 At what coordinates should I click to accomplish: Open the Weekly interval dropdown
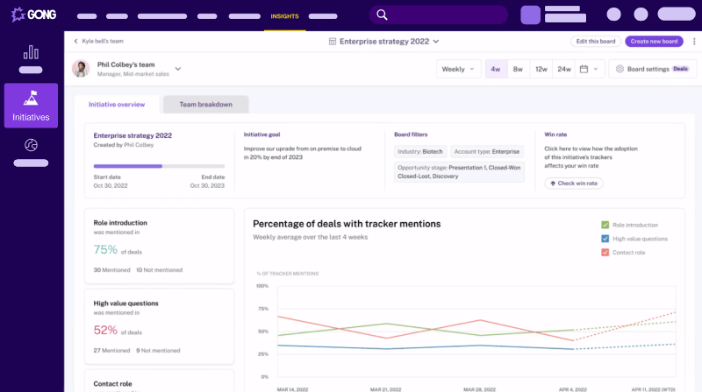click(458, 69)
